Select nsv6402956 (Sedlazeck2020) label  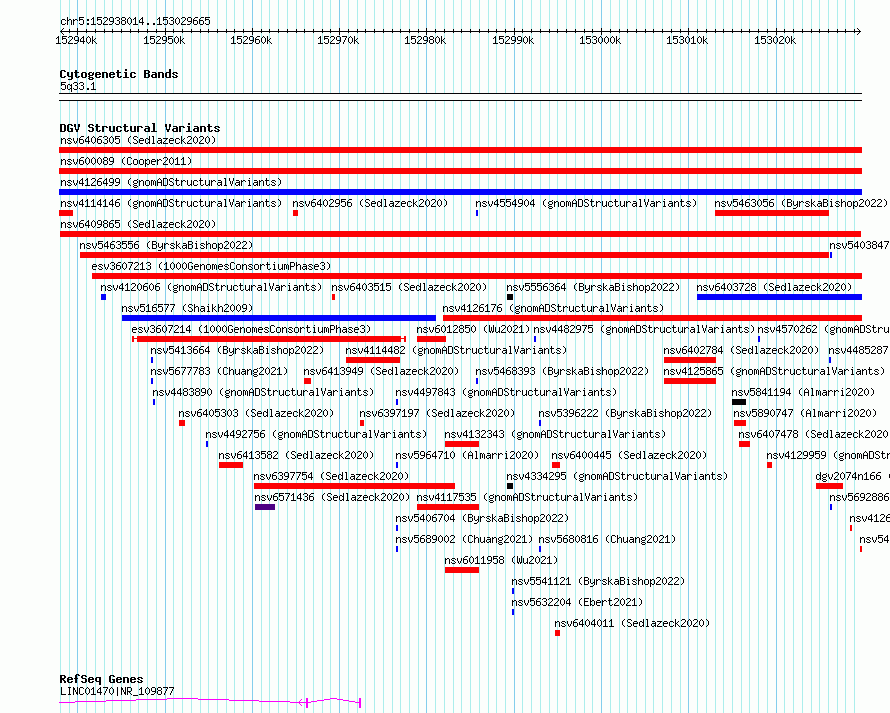(370, 203)
